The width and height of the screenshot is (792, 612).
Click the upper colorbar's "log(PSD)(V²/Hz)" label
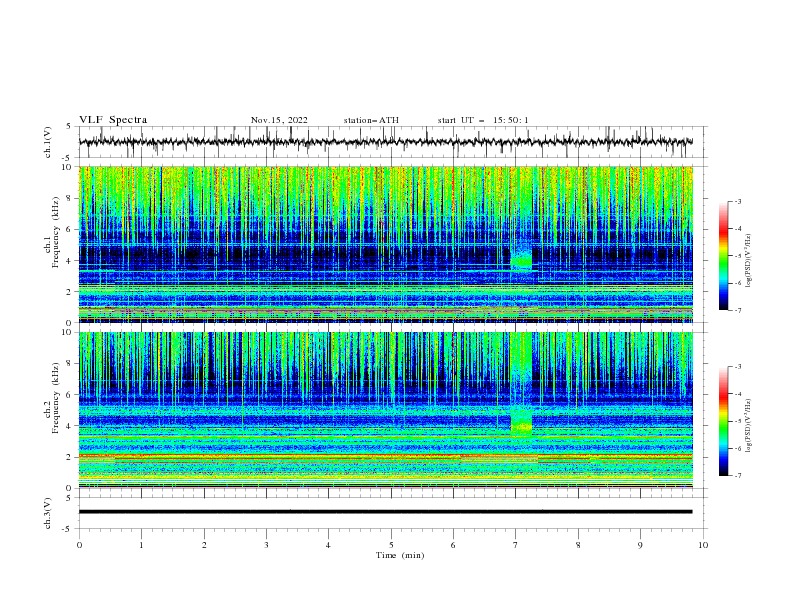(748, 261)
